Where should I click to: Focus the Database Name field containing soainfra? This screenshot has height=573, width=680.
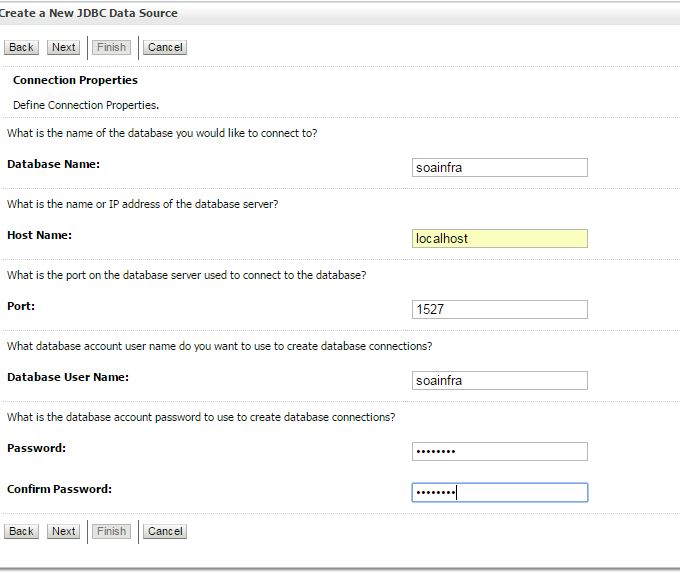pyautogui.click(x=500, y=167)
